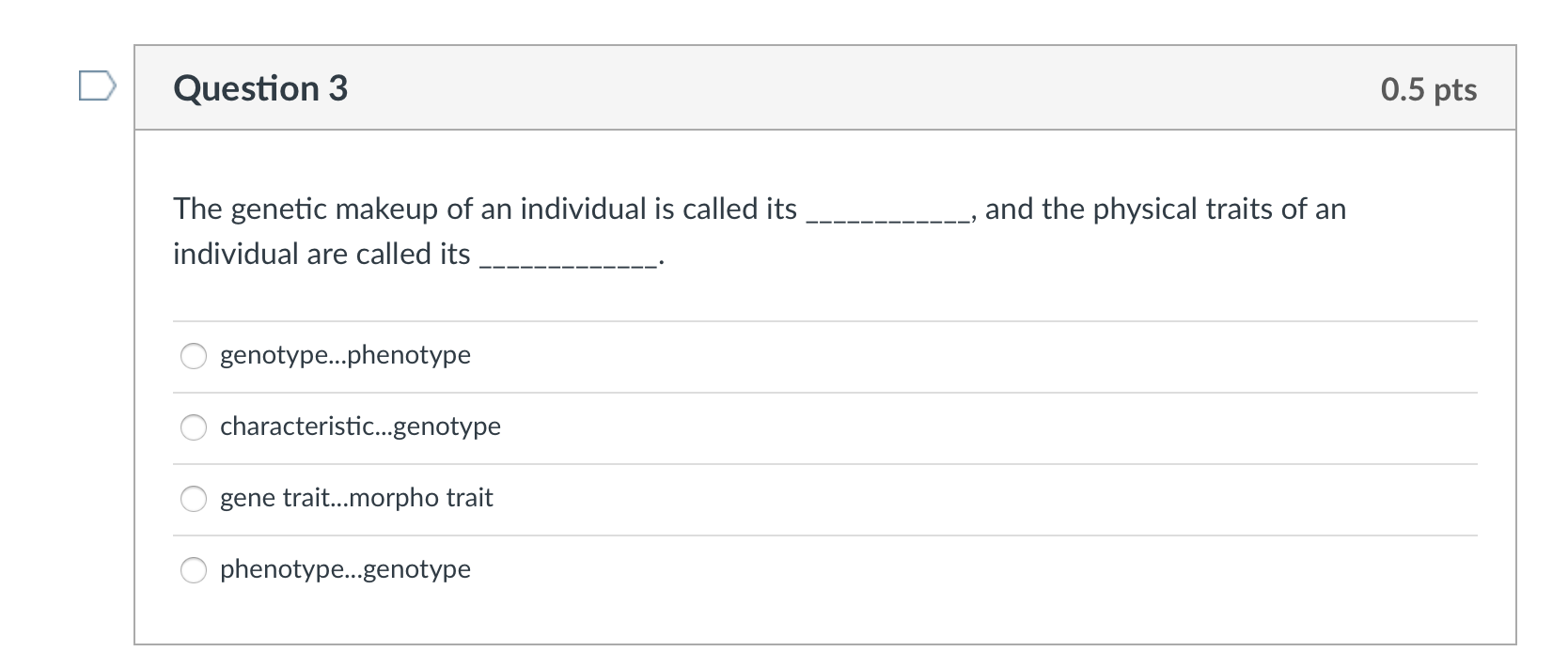Image resolution: width=1568 pixels, height=667 pixels.
Task: Click the Question 3 heading
Action: click(260, 88)
